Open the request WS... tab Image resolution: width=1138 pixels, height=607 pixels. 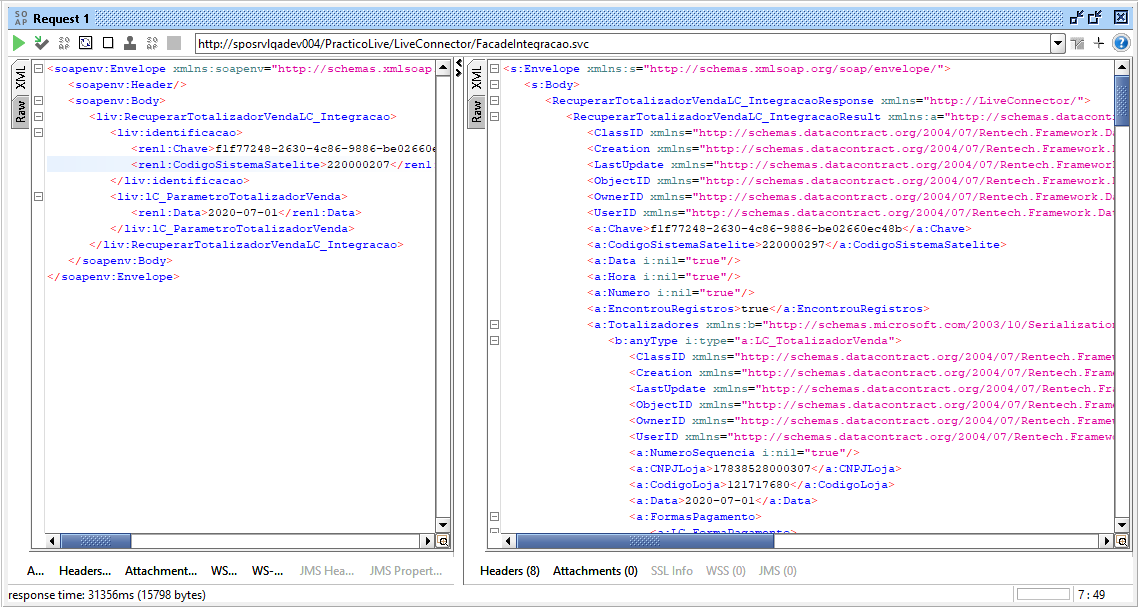[224, 571]
